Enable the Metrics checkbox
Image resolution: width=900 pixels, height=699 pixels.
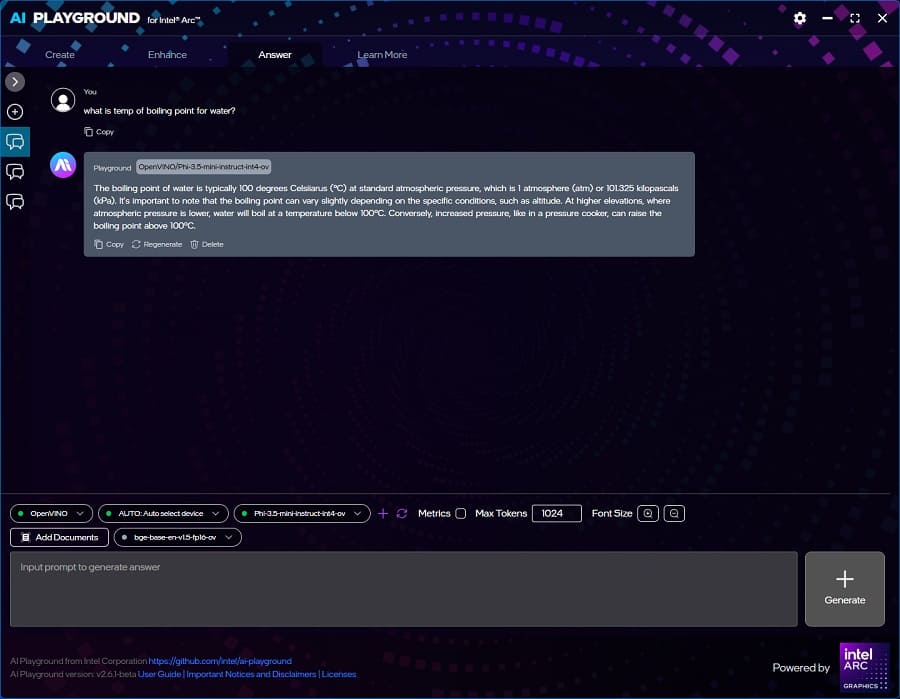point(460,513)
